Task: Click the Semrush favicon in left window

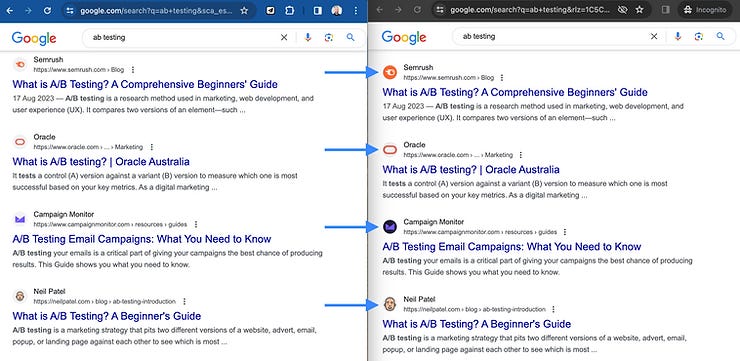Action: (x=20, y=64)
